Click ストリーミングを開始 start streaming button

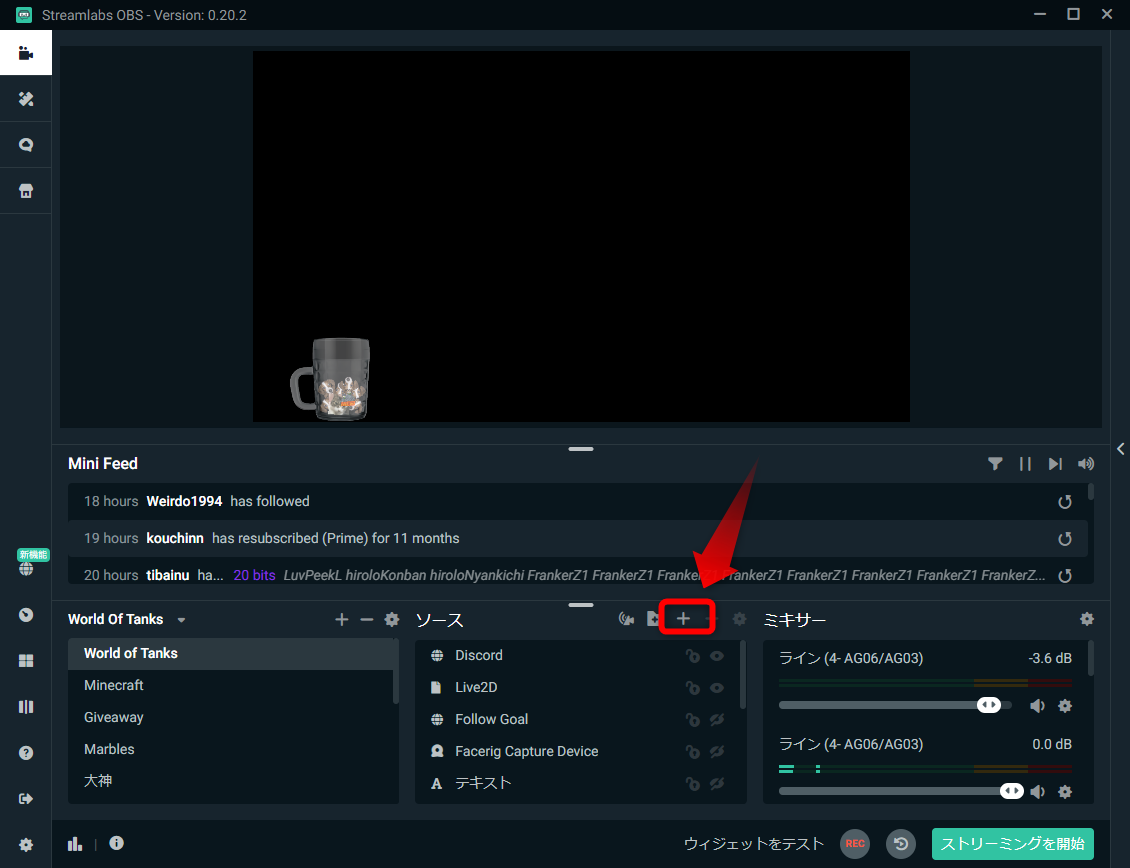coord(1013,843)
